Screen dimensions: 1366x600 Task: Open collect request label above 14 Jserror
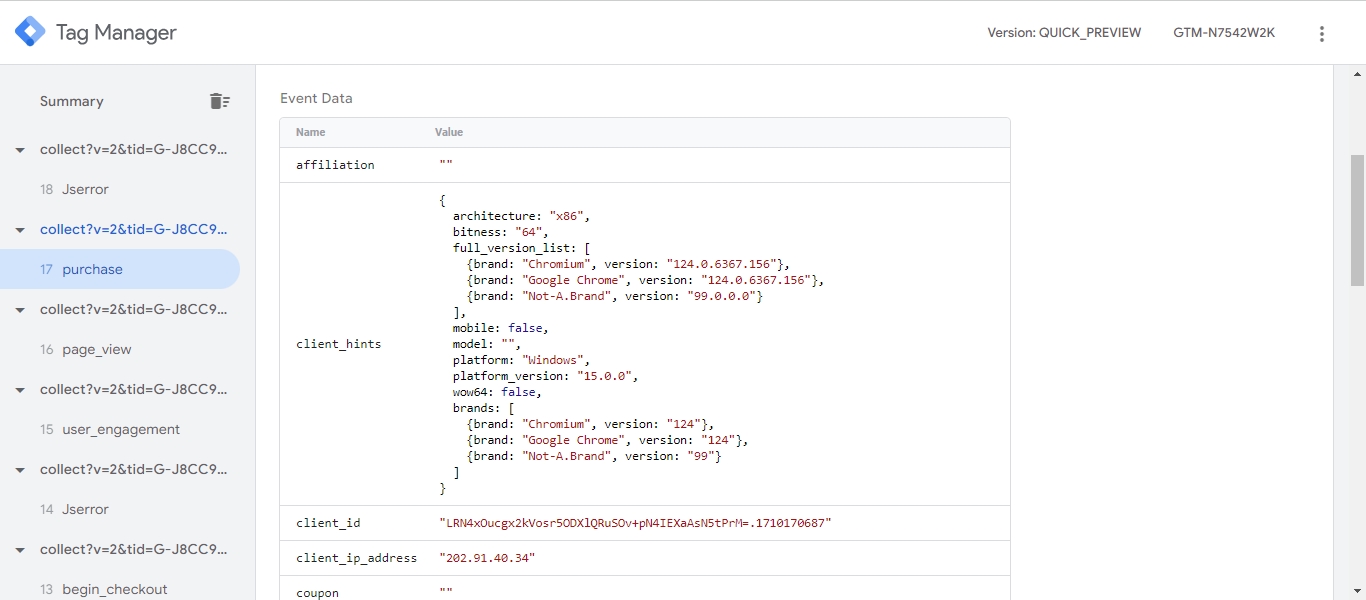(134, 469)
